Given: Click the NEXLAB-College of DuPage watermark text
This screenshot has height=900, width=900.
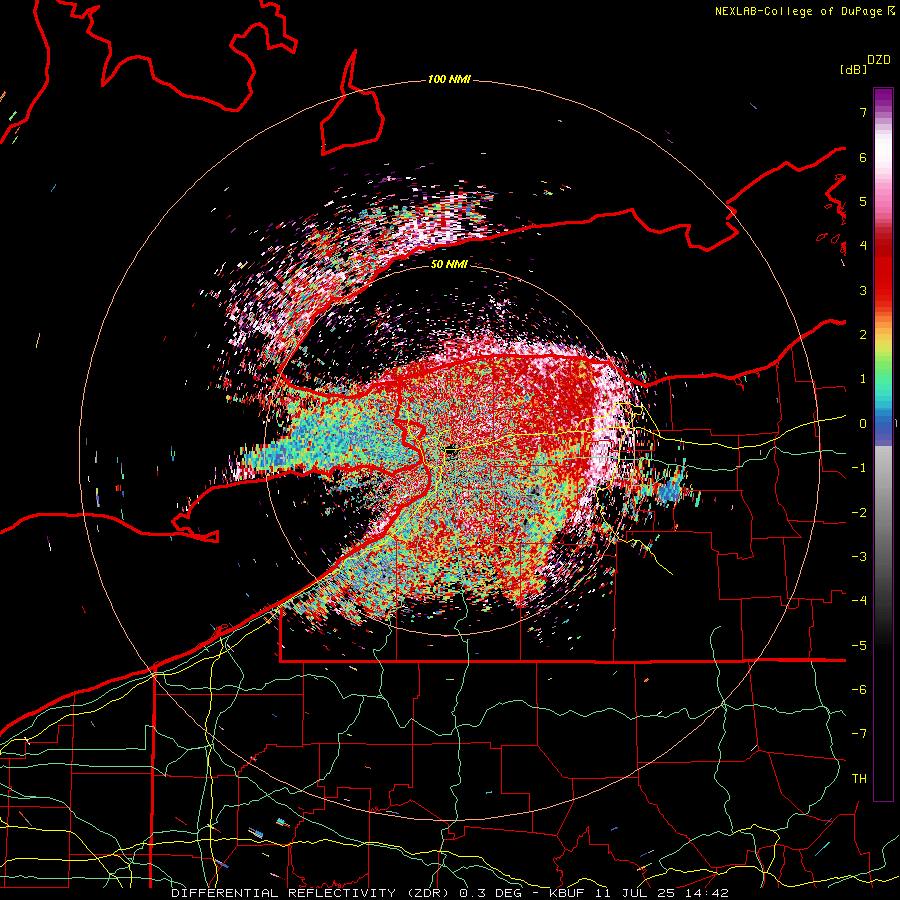Looking at the screenshot, I should [798, 11].
